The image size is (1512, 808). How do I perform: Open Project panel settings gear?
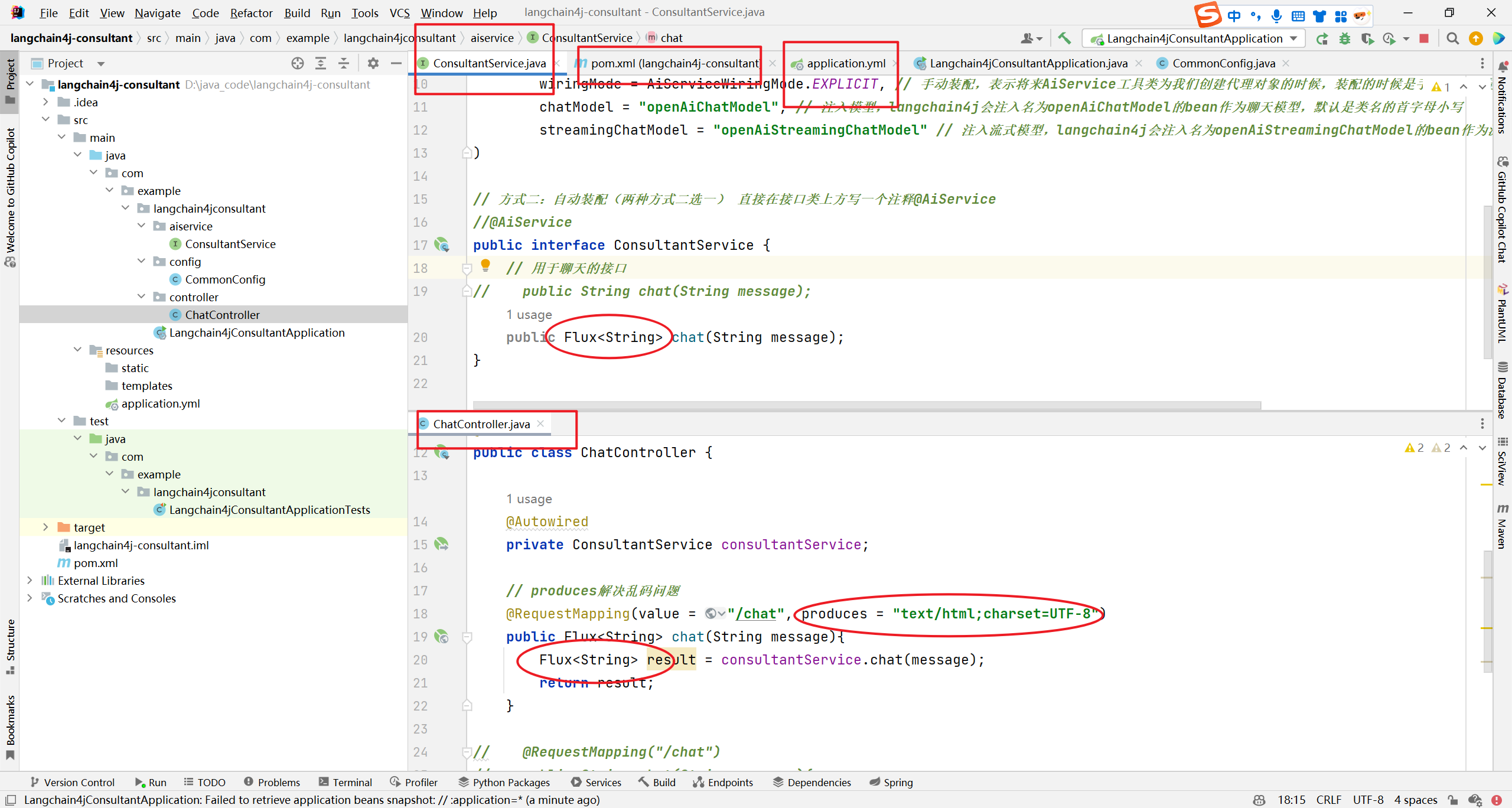tap(373, 63)
